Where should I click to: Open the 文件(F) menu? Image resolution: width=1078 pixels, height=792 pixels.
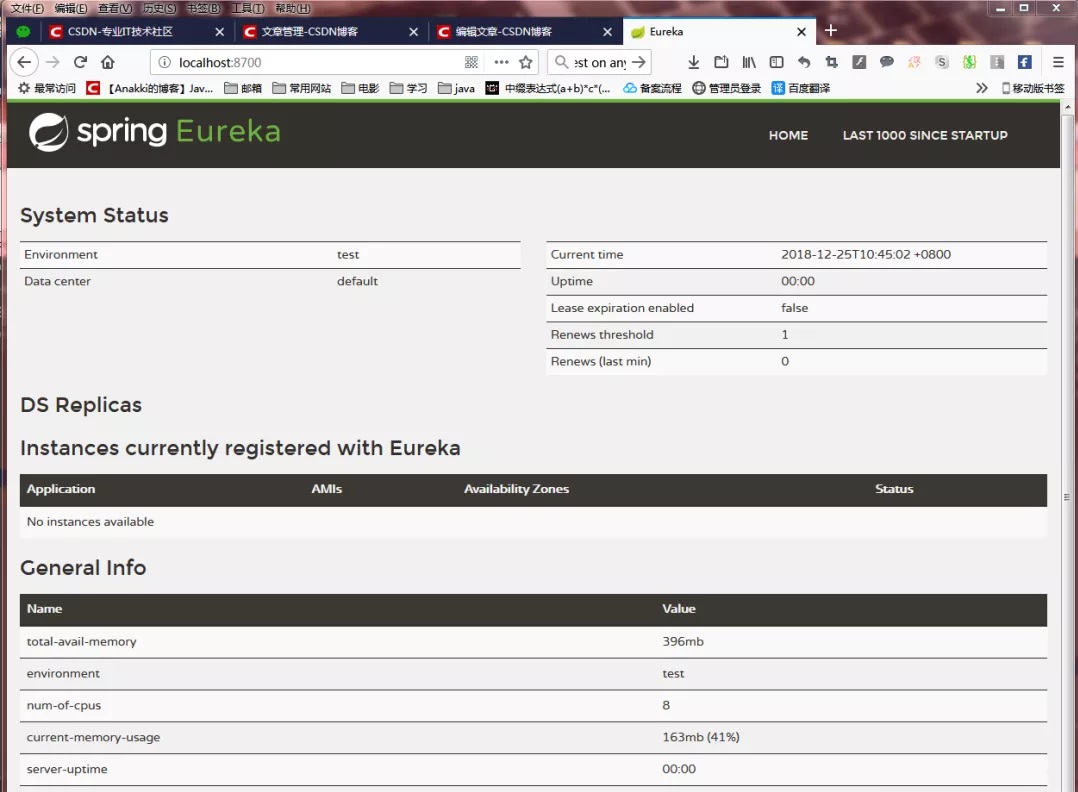(27, 8)
